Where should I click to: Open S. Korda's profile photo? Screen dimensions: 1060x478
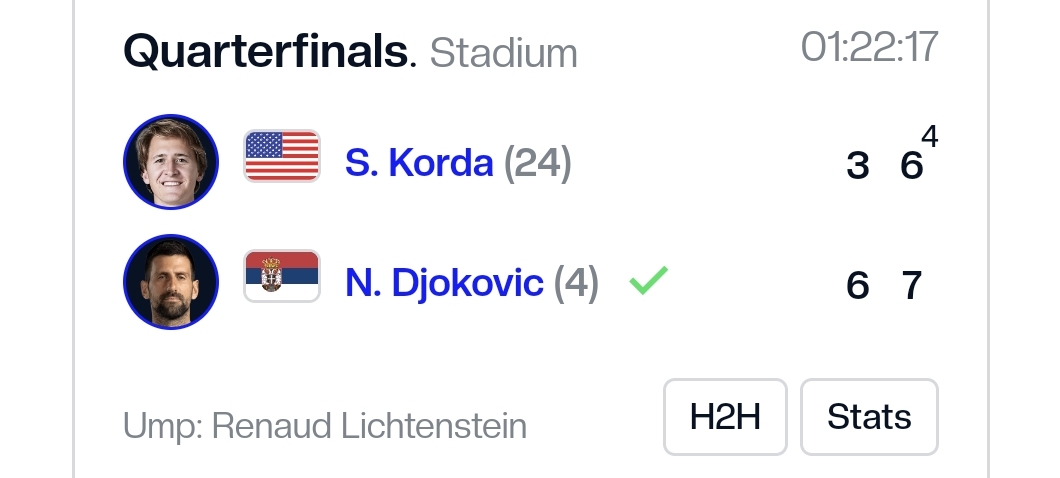tap(171, 161)
